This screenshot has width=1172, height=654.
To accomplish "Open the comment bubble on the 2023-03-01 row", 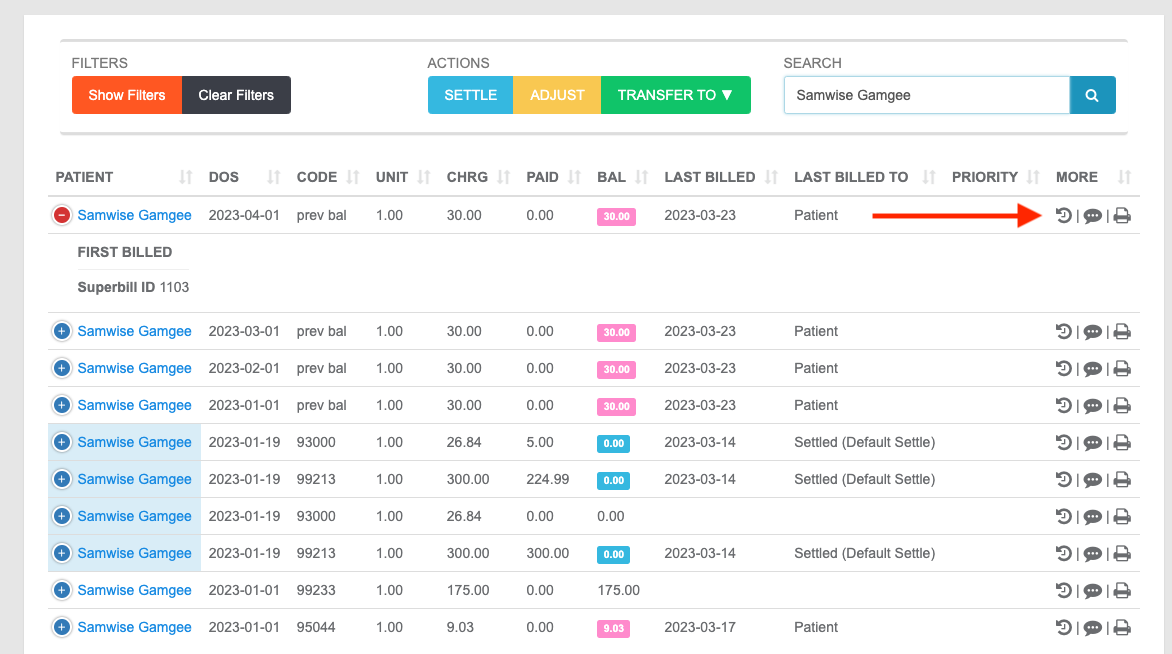I will [1093, 331].
